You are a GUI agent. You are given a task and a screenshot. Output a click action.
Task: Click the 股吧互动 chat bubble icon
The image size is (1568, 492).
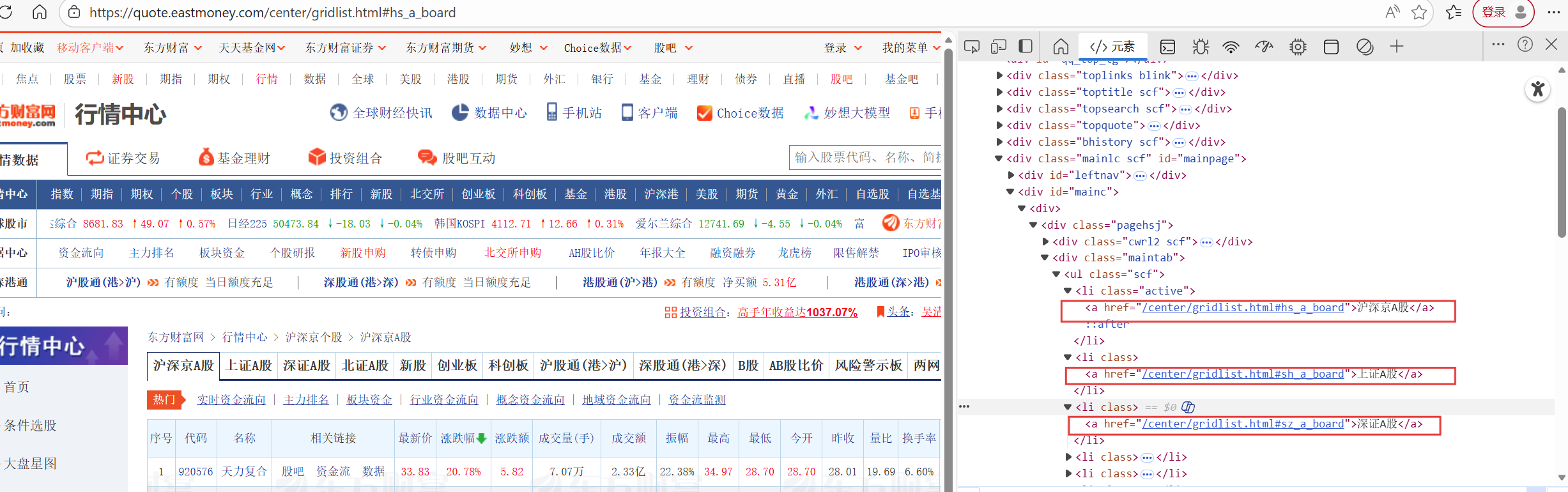[x=427, y=157]
